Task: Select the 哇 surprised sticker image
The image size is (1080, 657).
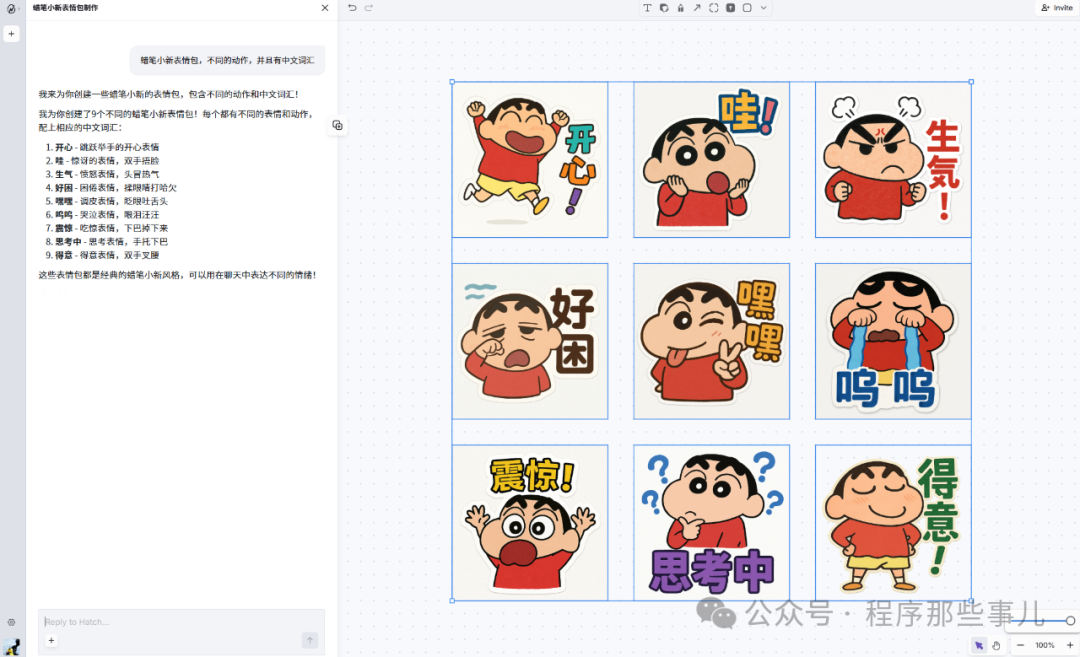Action: coord(712,160)
